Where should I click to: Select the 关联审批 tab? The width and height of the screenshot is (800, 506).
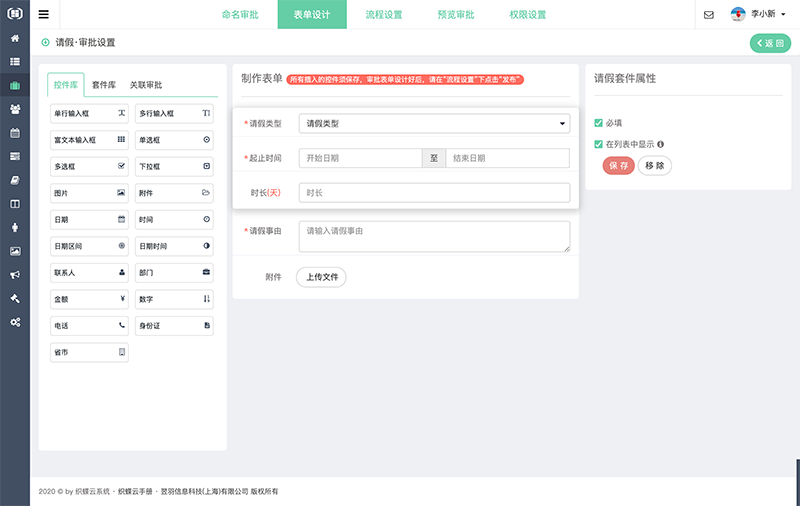click(x=146, y=85)
